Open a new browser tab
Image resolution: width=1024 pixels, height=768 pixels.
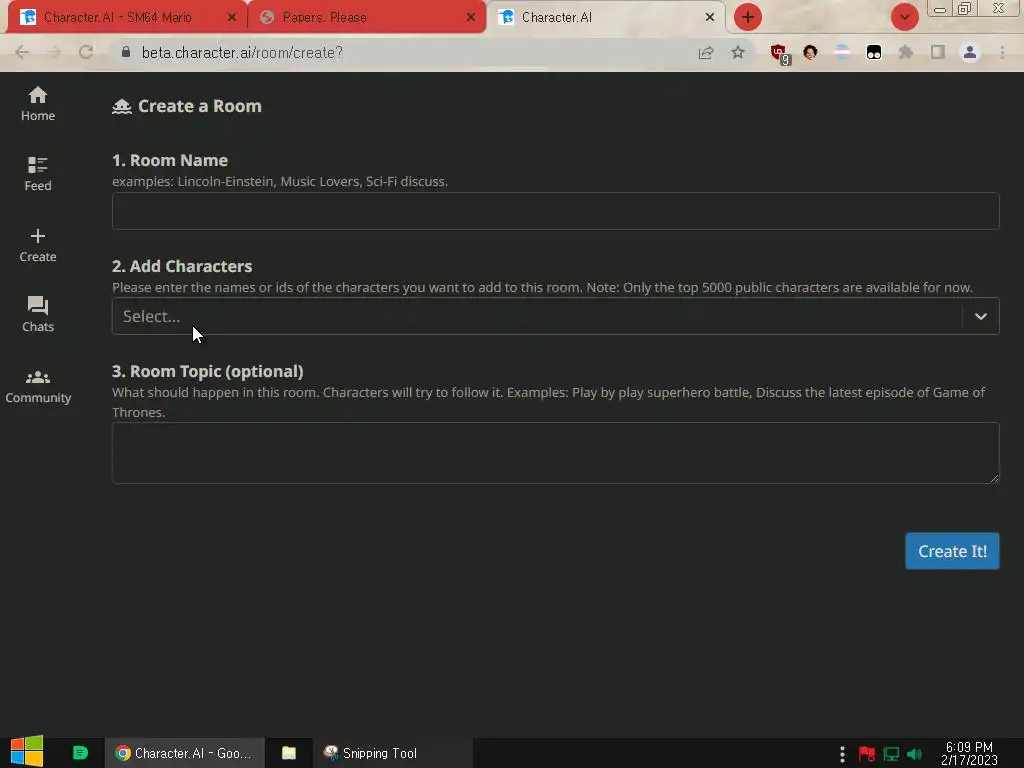point(748,17)
